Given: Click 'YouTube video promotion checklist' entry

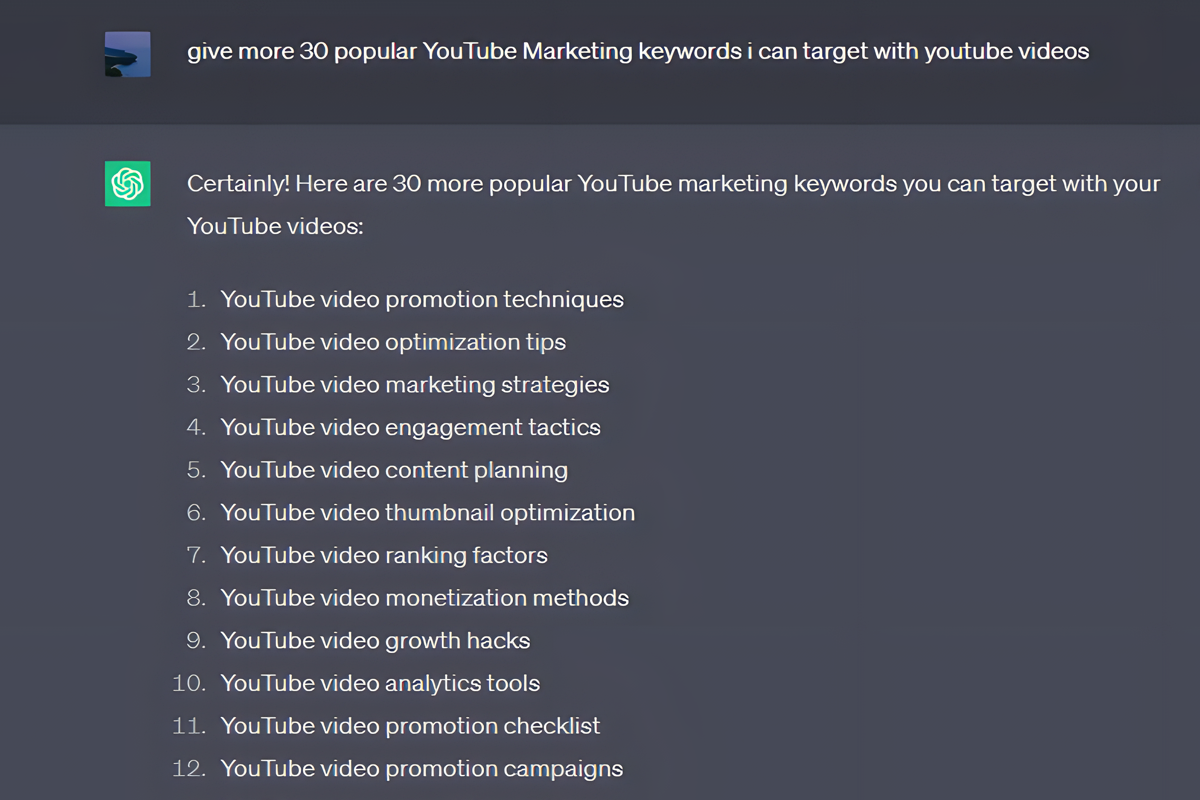Looking at the screenshot, I should [x=410, y=725].
